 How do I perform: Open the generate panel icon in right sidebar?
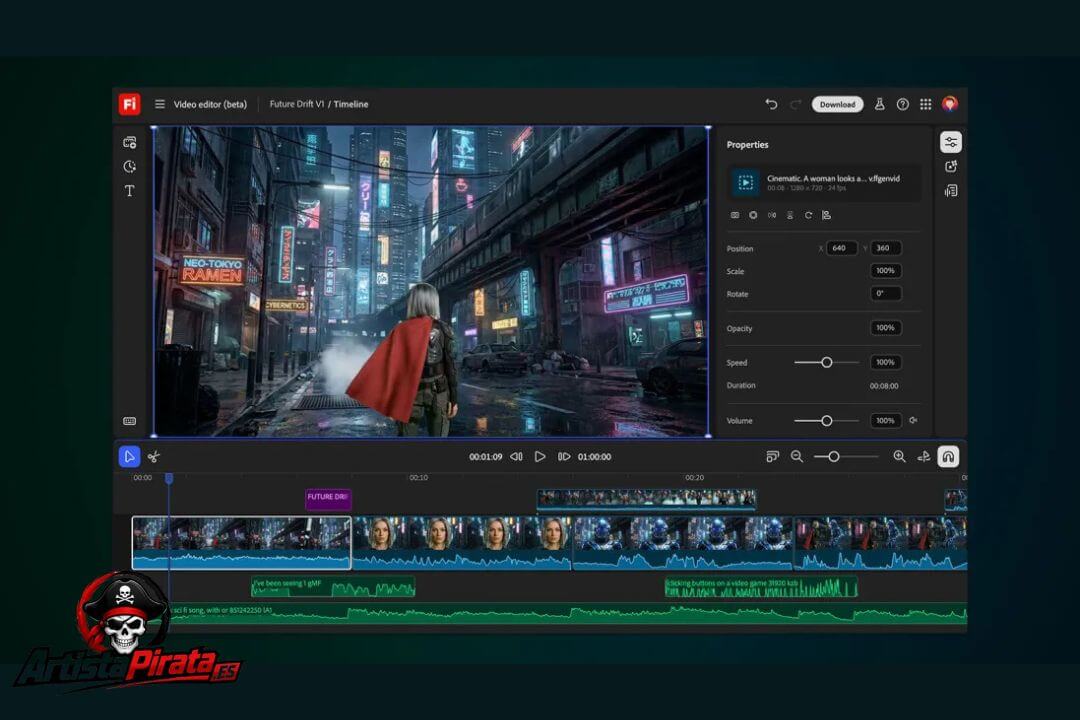[x=951, y=167]
